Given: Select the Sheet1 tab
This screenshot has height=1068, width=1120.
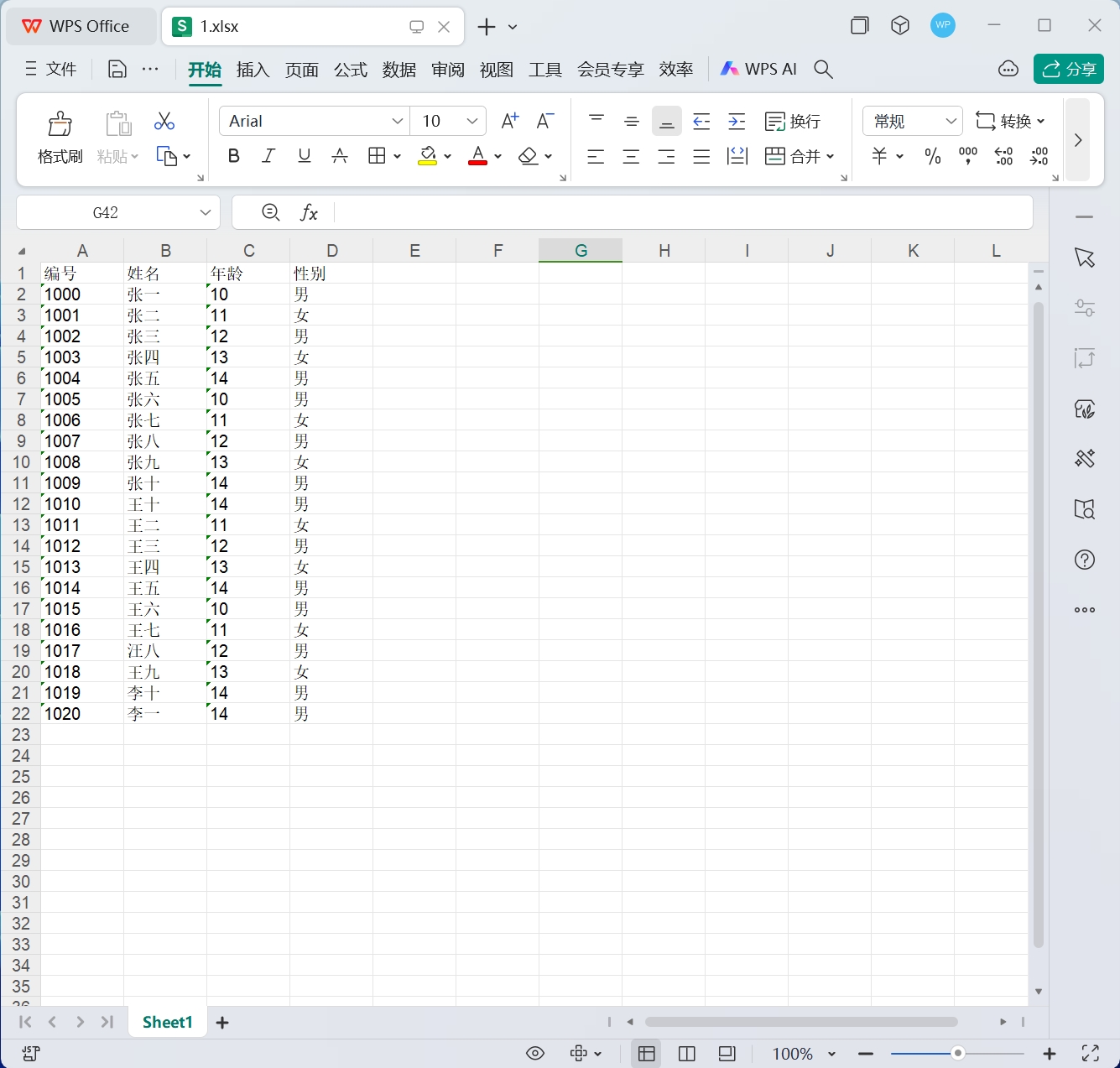Looking at the screenshot, I should click(167, 1022).
